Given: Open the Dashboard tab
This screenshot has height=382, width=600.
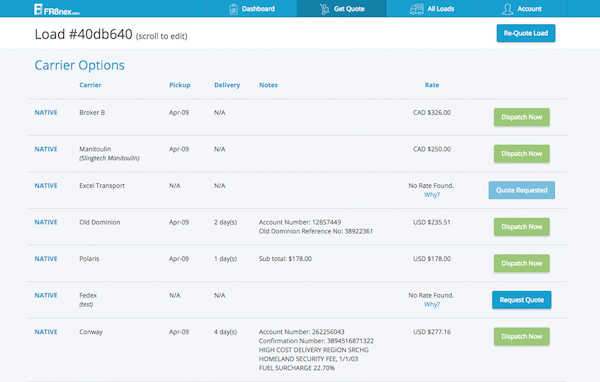Looking at the screenshot, I should point(252,8).
